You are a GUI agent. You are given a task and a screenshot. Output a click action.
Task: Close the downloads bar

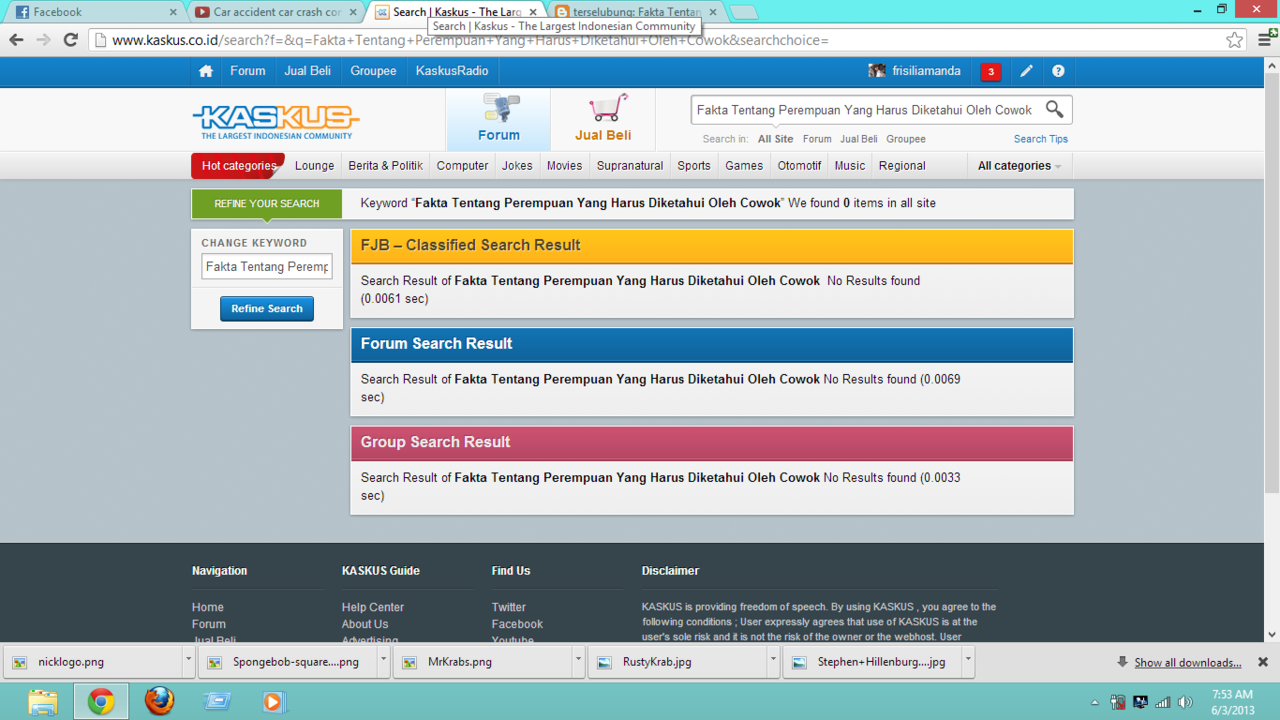click(1263, 662)
